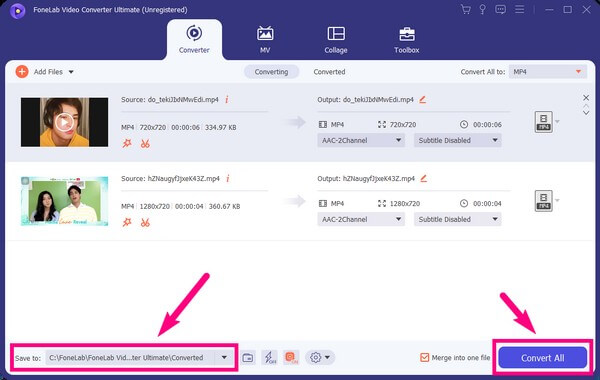Edit effects for hZNaugyfJjxeK43Z.mp4 (star icon)
The image size is (600, 380).
[127, 222]
